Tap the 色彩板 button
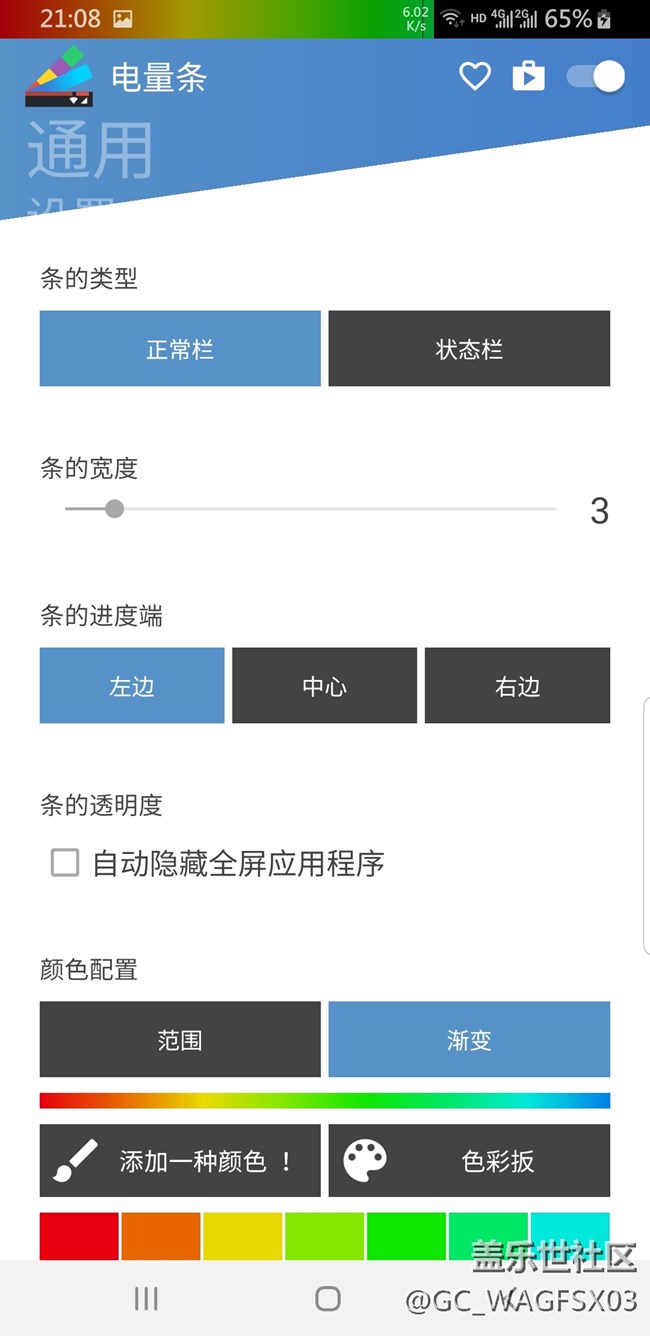Image resolution: width=650 pixels, height=1336 pixels. 468,1160
